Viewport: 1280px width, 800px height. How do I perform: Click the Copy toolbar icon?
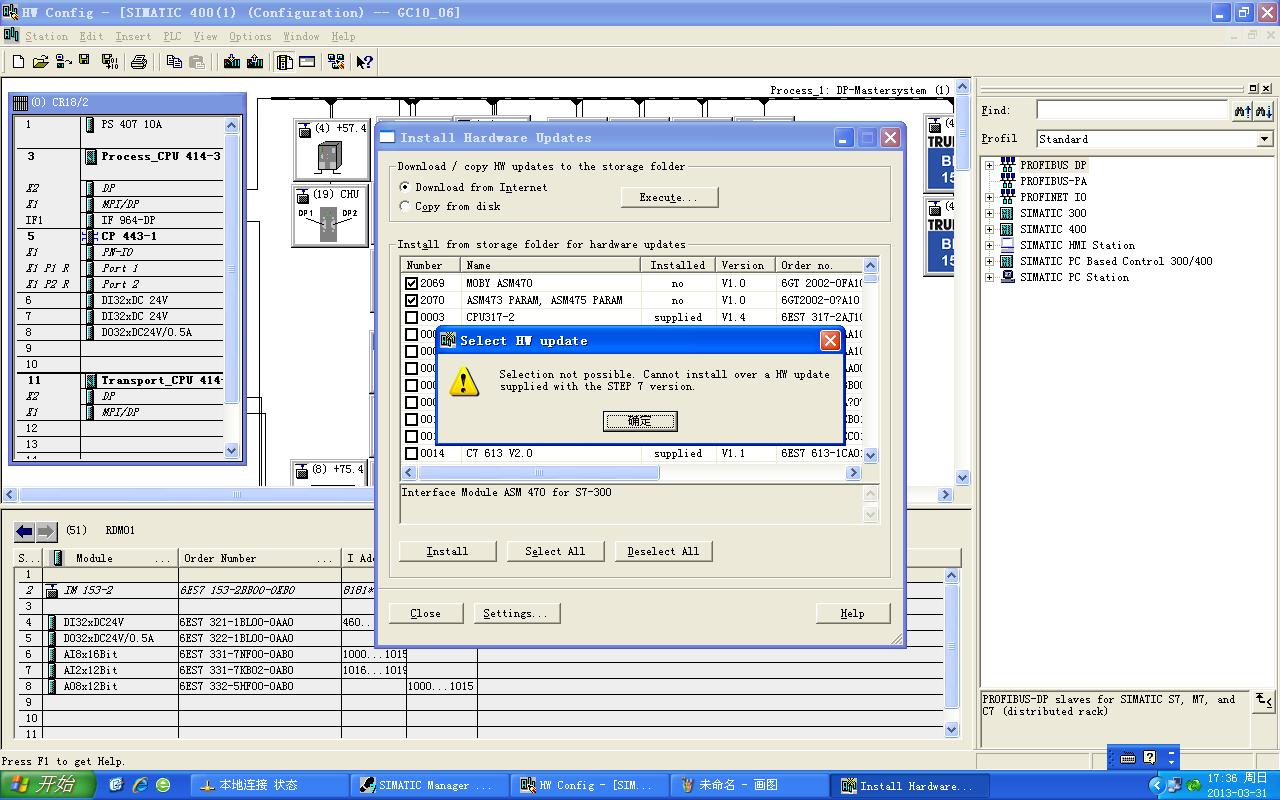174,62
